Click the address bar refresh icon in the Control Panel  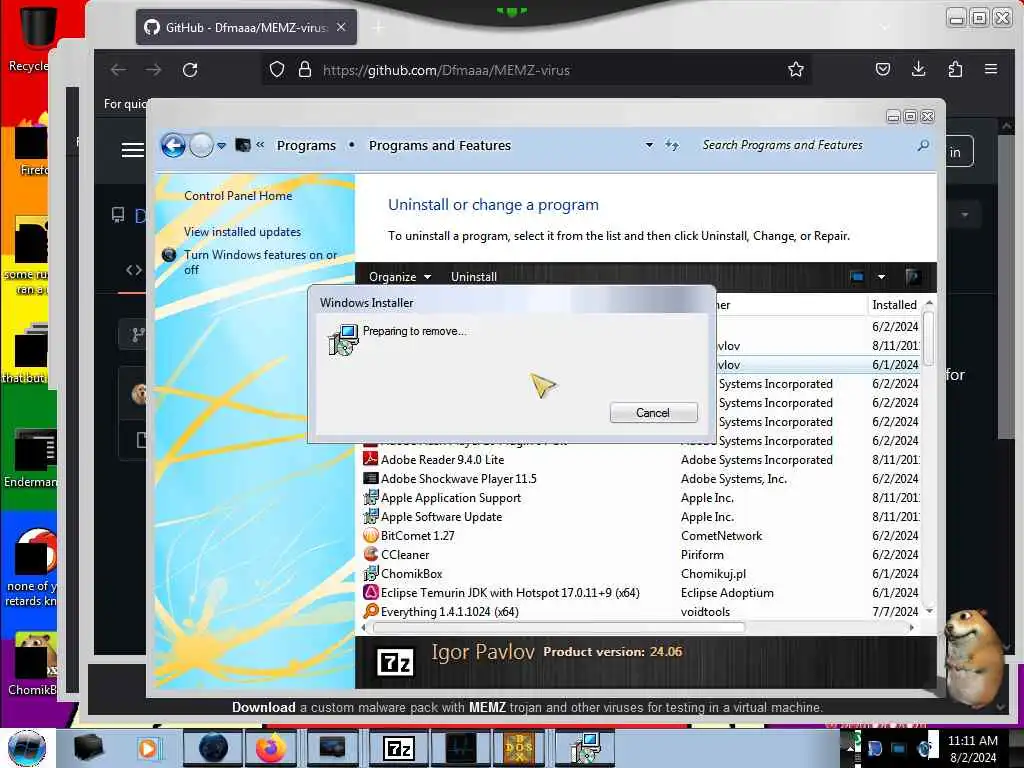coord(672,145)
